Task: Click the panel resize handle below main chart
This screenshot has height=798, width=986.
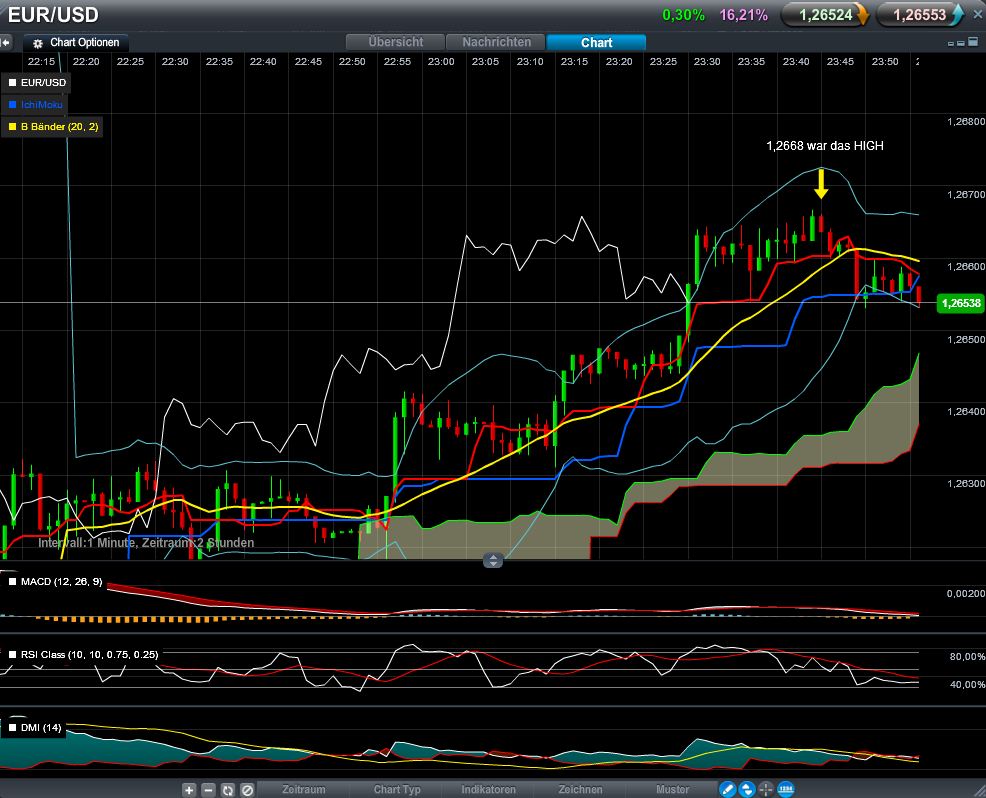Action: [x=493, y=560]
